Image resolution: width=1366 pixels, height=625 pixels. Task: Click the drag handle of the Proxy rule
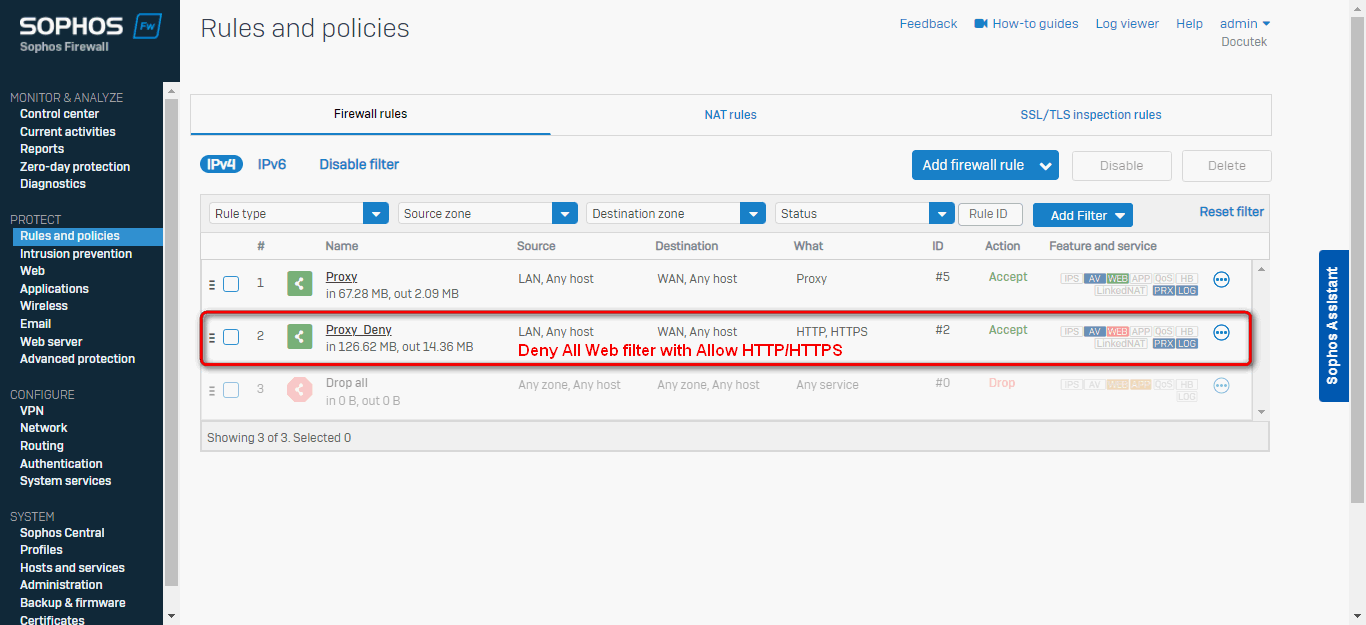pos(212,285)
